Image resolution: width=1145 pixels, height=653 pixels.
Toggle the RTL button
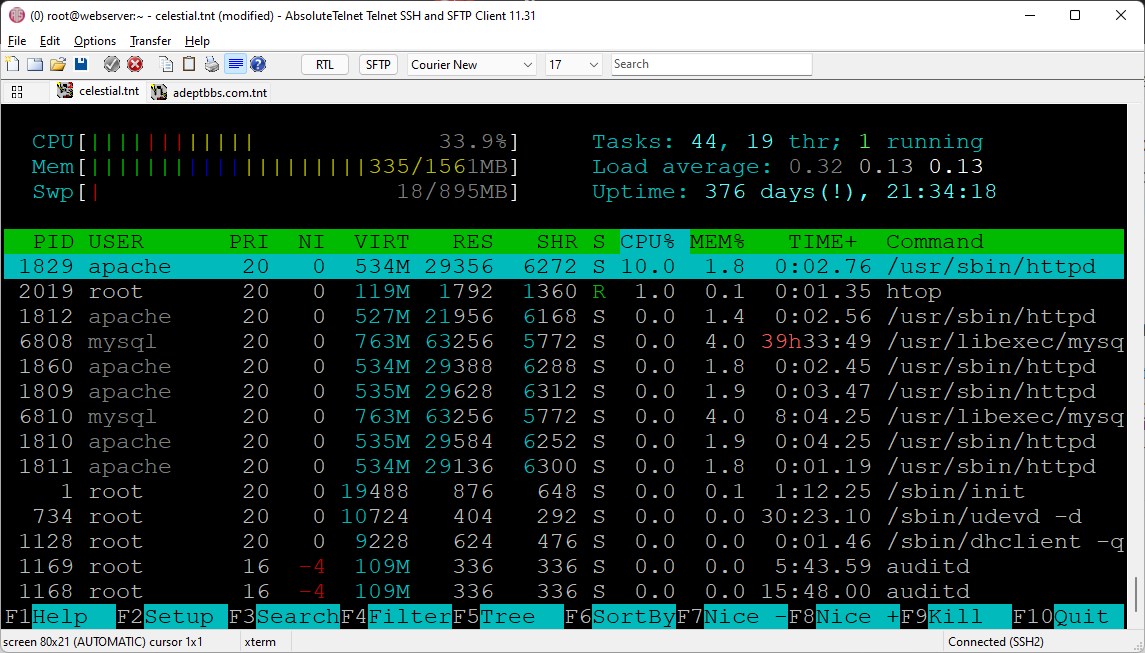325,64
